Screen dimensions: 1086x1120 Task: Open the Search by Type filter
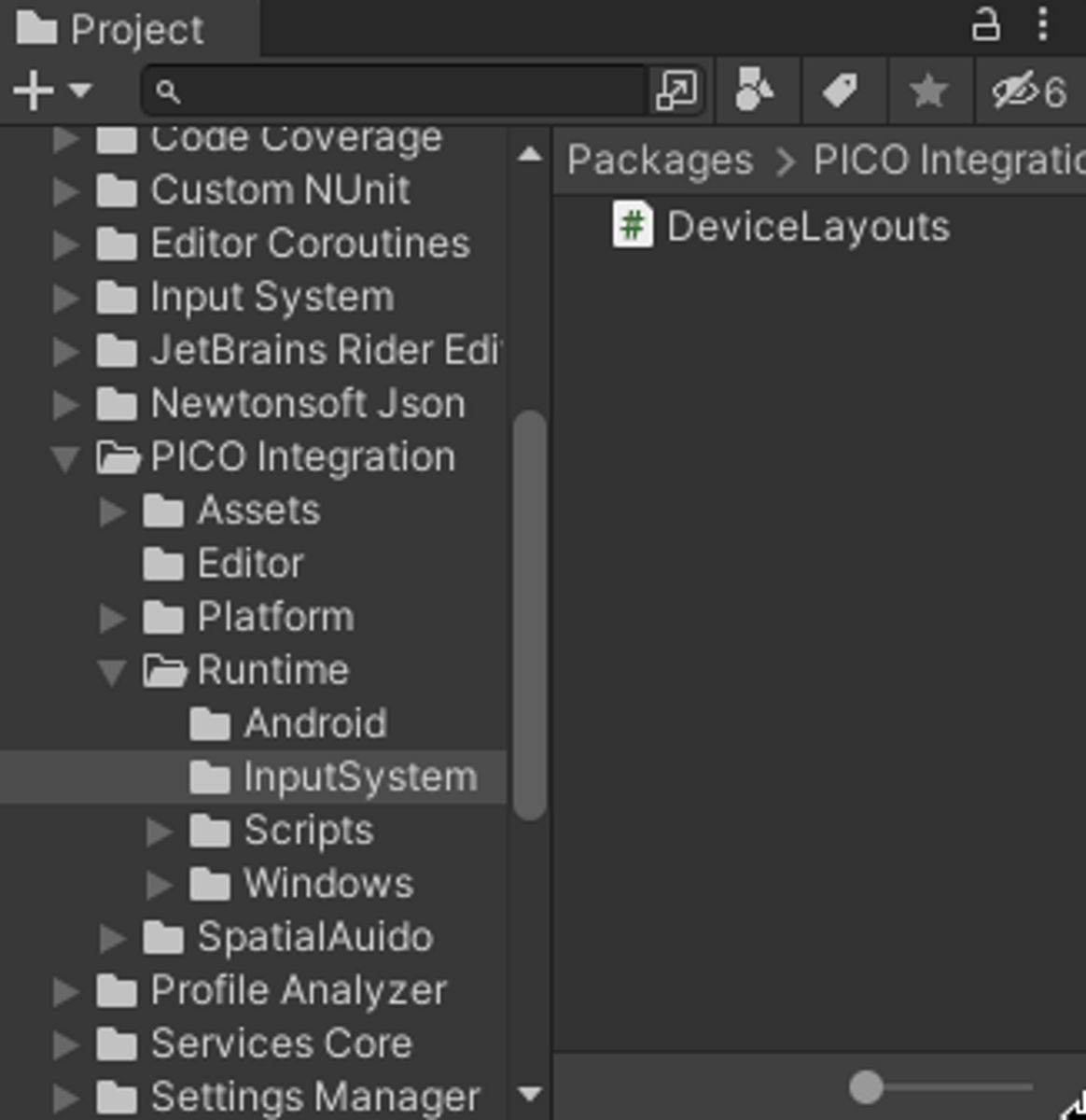(x=754, y=91)
